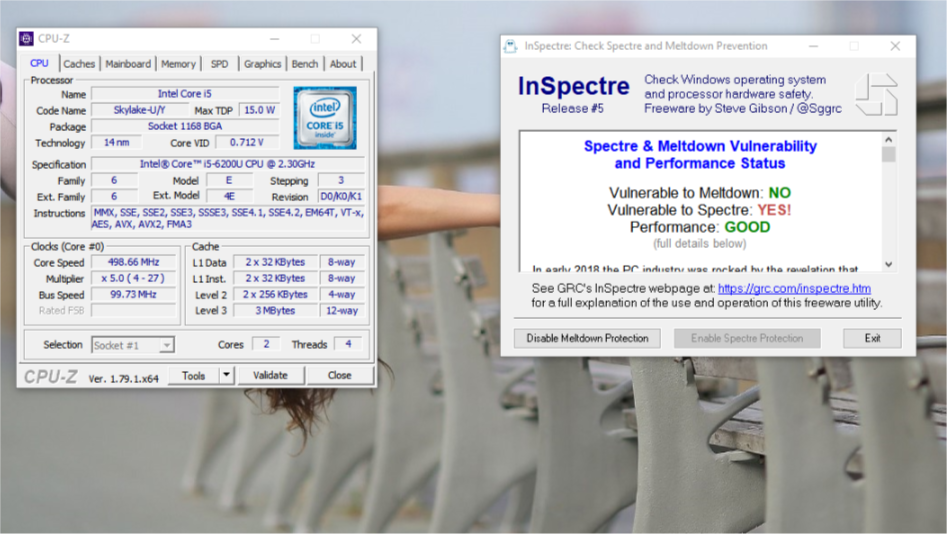Viewport: 947px width, 534px height.
Task: Open the Socket #1 selection dropdown
Action: point(133,345)
